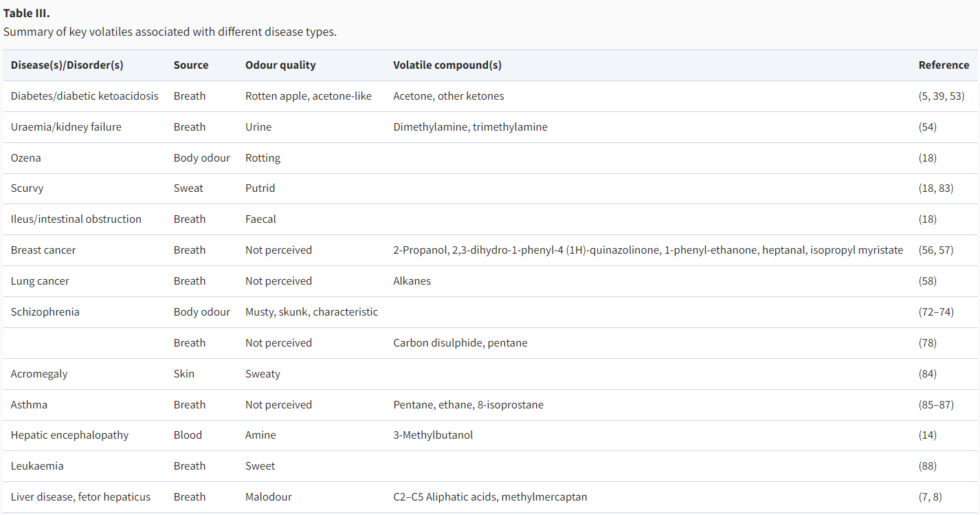Click the 3-Methylbutanol compound cell
Screen dimensions: 980x515
point(431,435)
